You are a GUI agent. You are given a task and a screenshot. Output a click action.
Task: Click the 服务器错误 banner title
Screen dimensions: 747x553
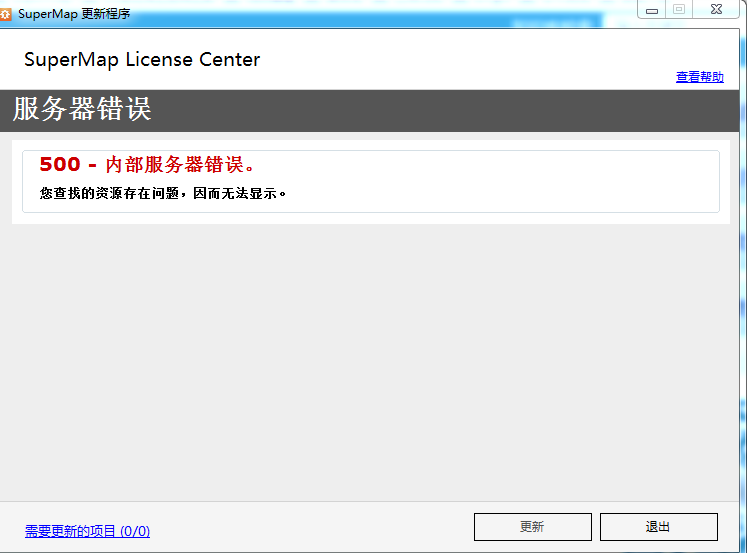tap(82, 109)
